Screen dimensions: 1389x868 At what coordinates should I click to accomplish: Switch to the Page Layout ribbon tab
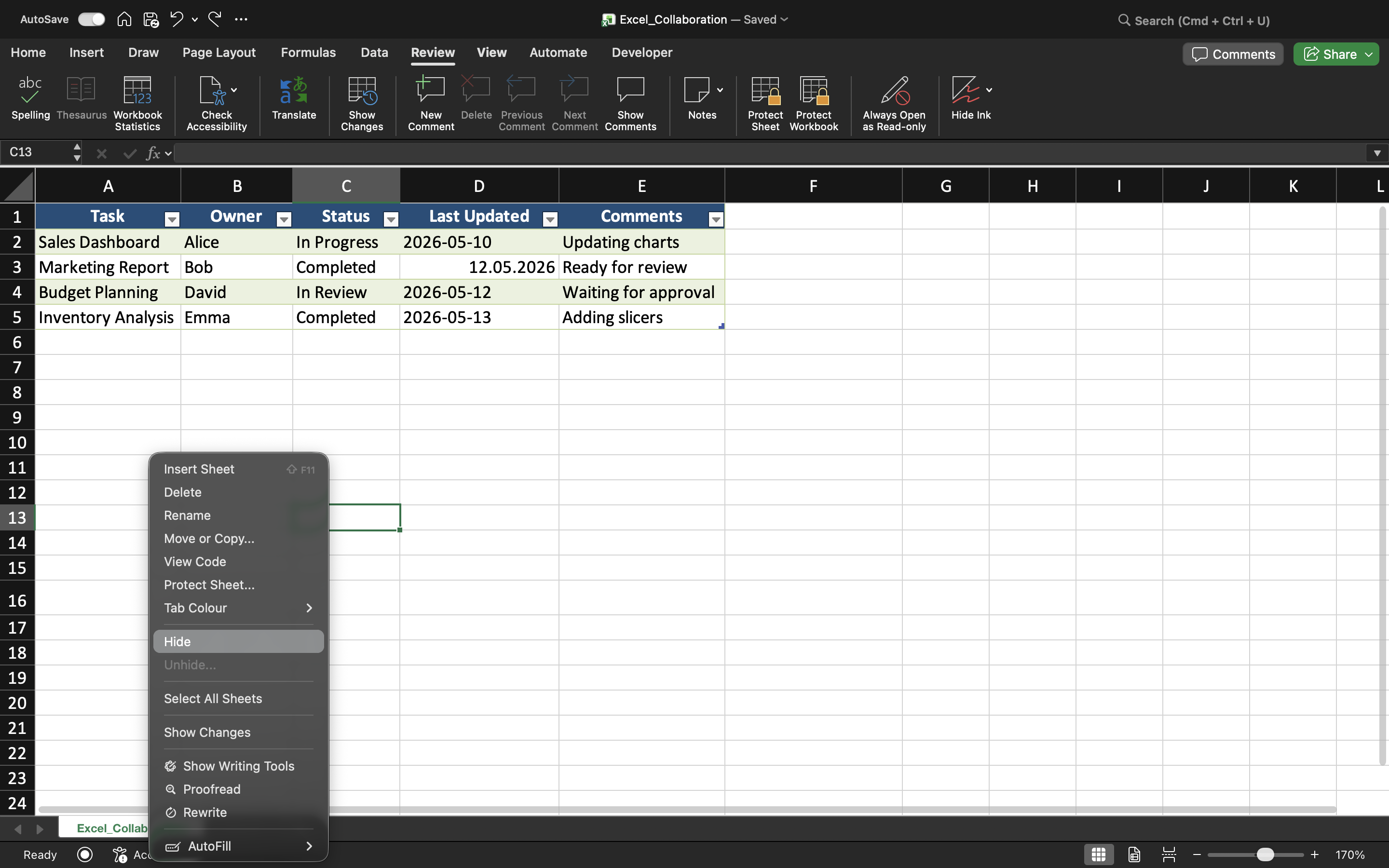pos(218,53)
